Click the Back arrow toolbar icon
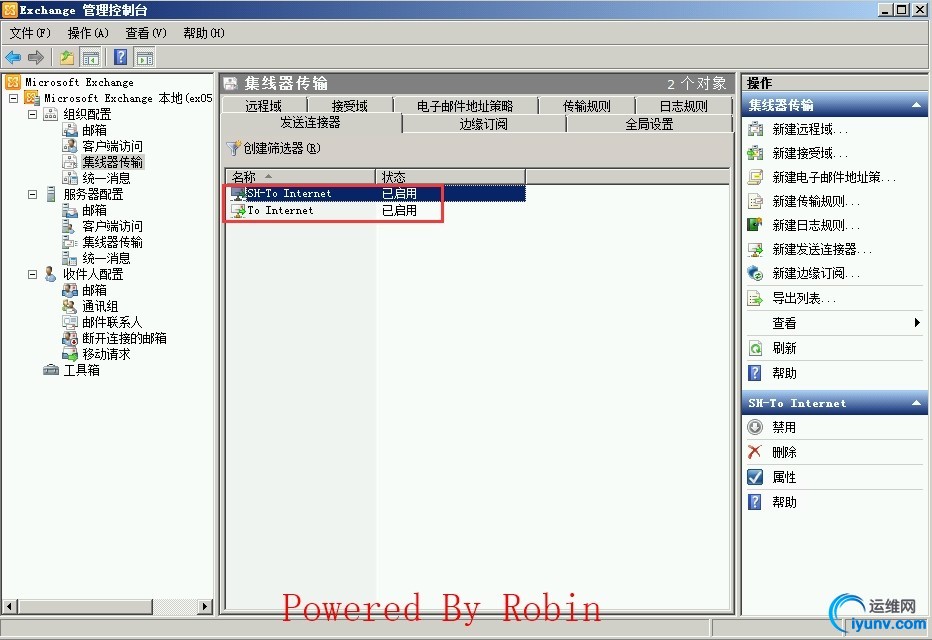 tap(13, 57)
